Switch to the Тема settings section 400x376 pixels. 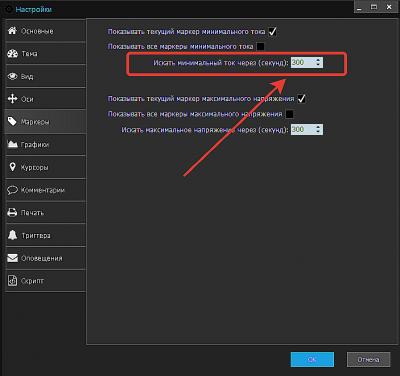pyautogui.click(x=45, y=53)
